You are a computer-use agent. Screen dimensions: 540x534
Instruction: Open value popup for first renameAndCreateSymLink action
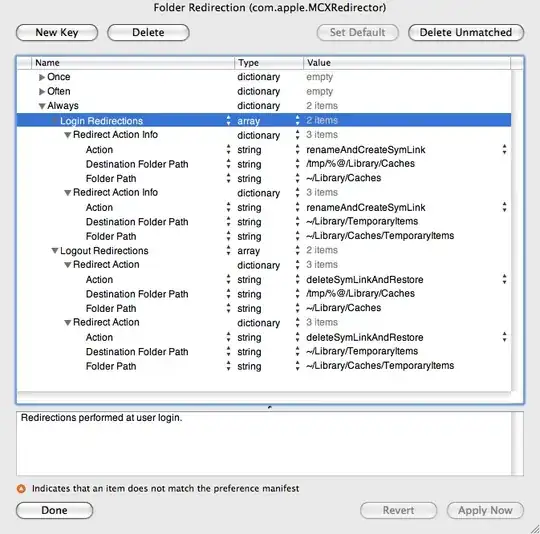[504, 149]
